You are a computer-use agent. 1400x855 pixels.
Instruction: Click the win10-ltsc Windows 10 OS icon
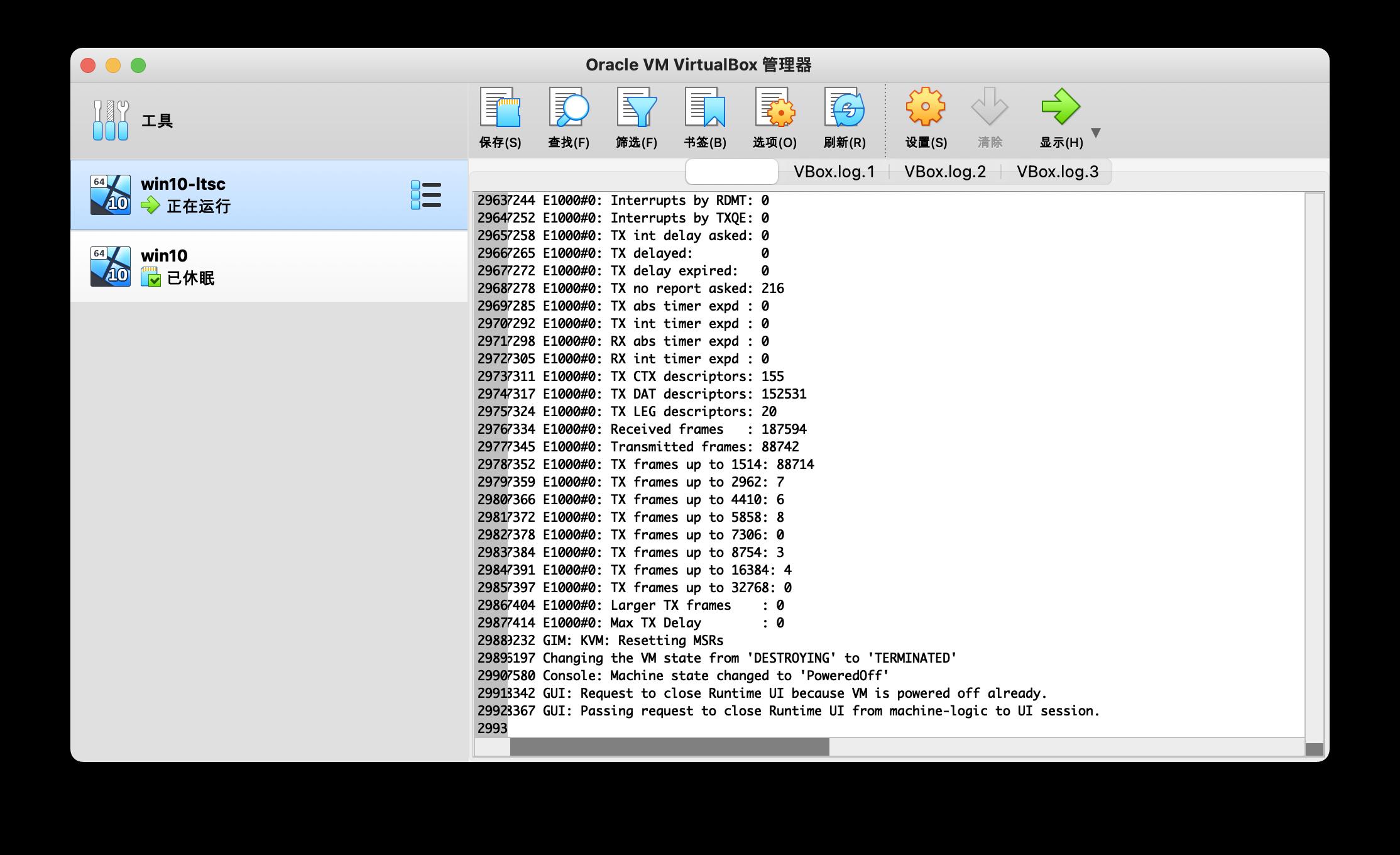pyautogui.click(x=111, y=195)
